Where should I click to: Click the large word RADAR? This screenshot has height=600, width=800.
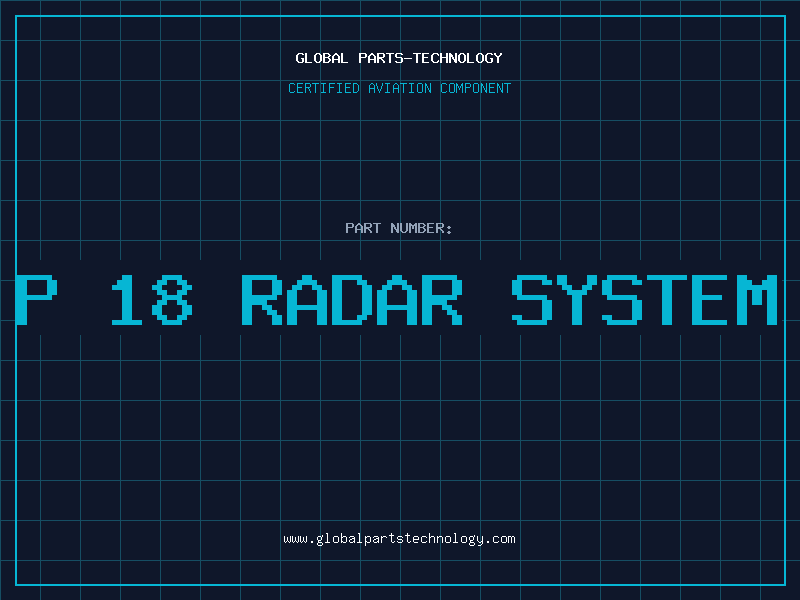click(x=352, y=299)
